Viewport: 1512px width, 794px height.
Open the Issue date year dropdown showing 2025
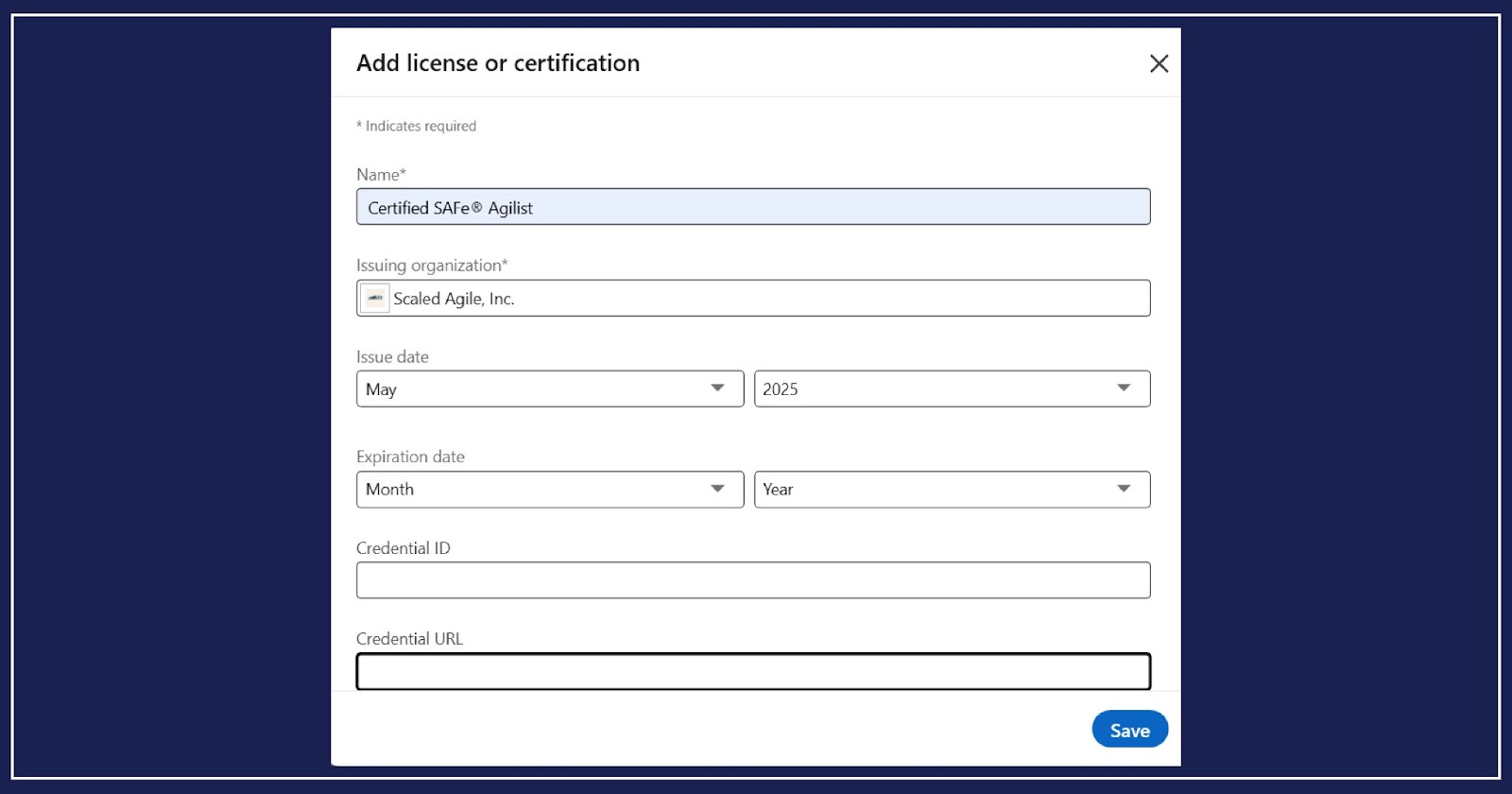click(952, 388)
